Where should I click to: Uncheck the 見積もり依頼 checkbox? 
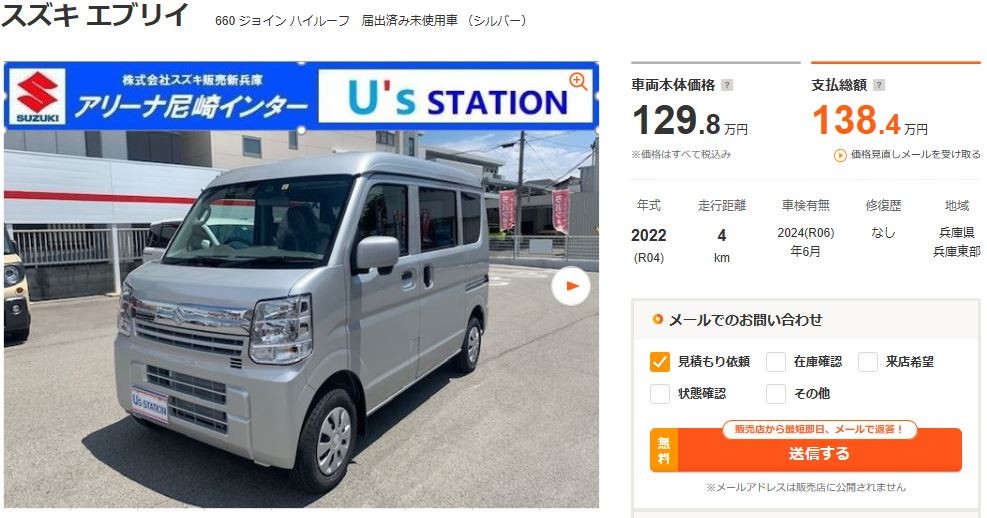tap(660, 362)
